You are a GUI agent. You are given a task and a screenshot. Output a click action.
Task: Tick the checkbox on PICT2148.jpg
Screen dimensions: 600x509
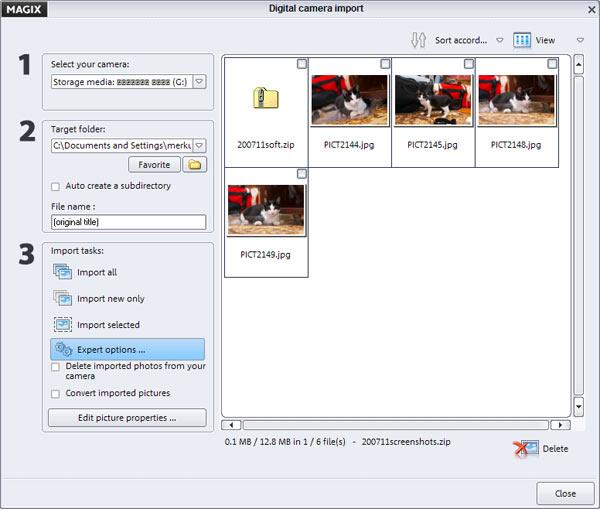pyautogui.click(x=552, y=64)
